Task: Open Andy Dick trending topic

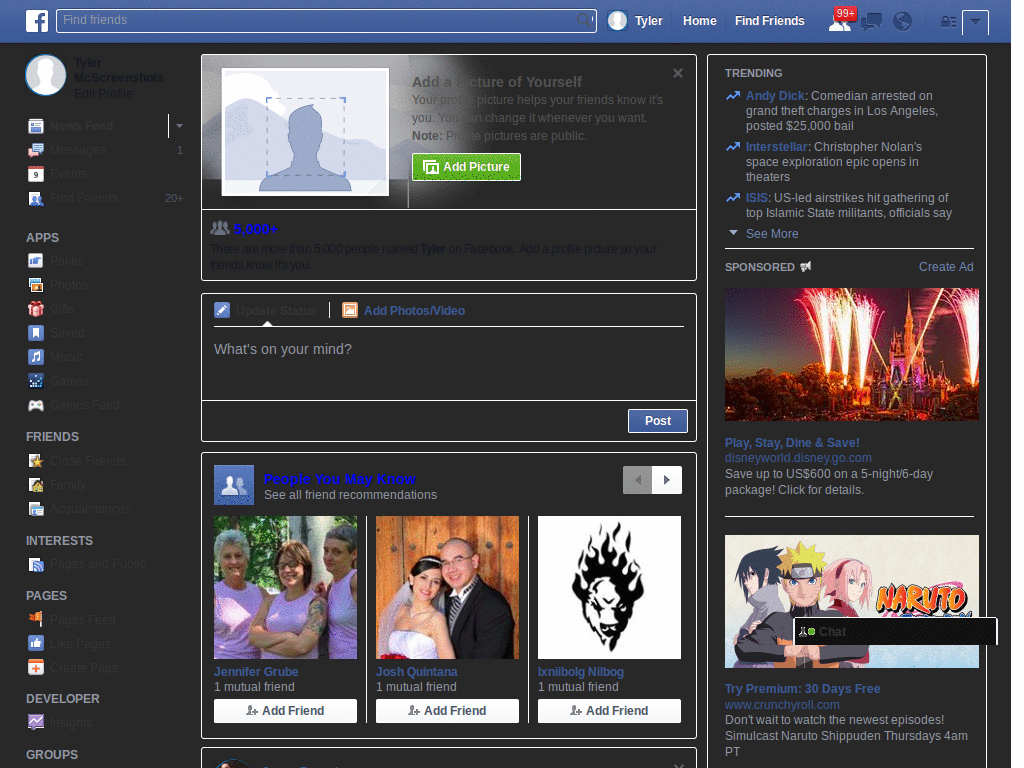Action: pos(776,96)
